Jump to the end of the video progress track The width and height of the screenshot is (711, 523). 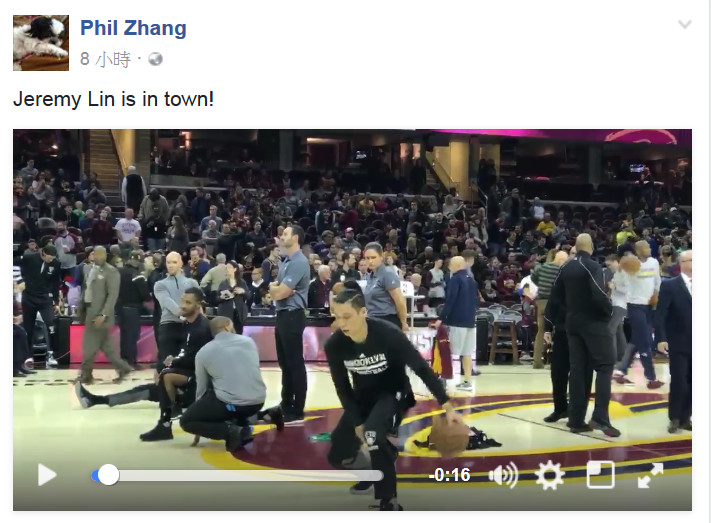pos(381,475)
